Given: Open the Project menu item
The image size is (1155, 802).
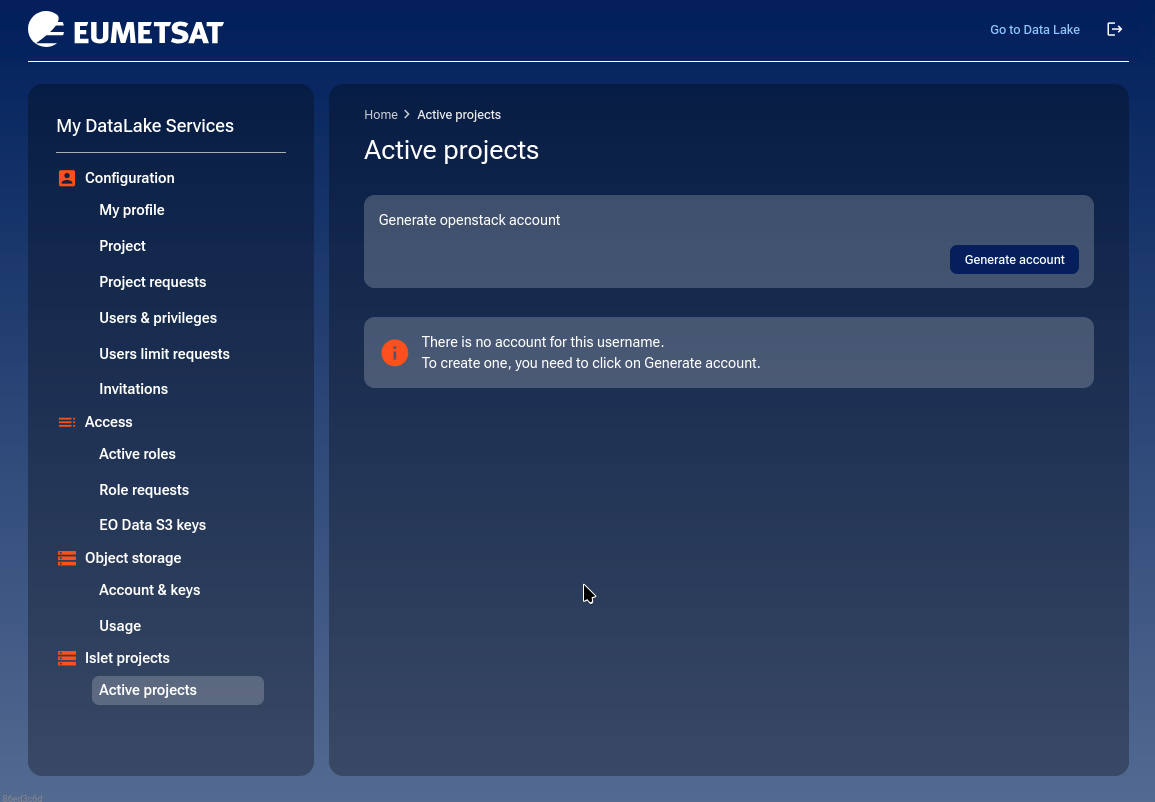Looking at the screenshot, I should (122, 246).
